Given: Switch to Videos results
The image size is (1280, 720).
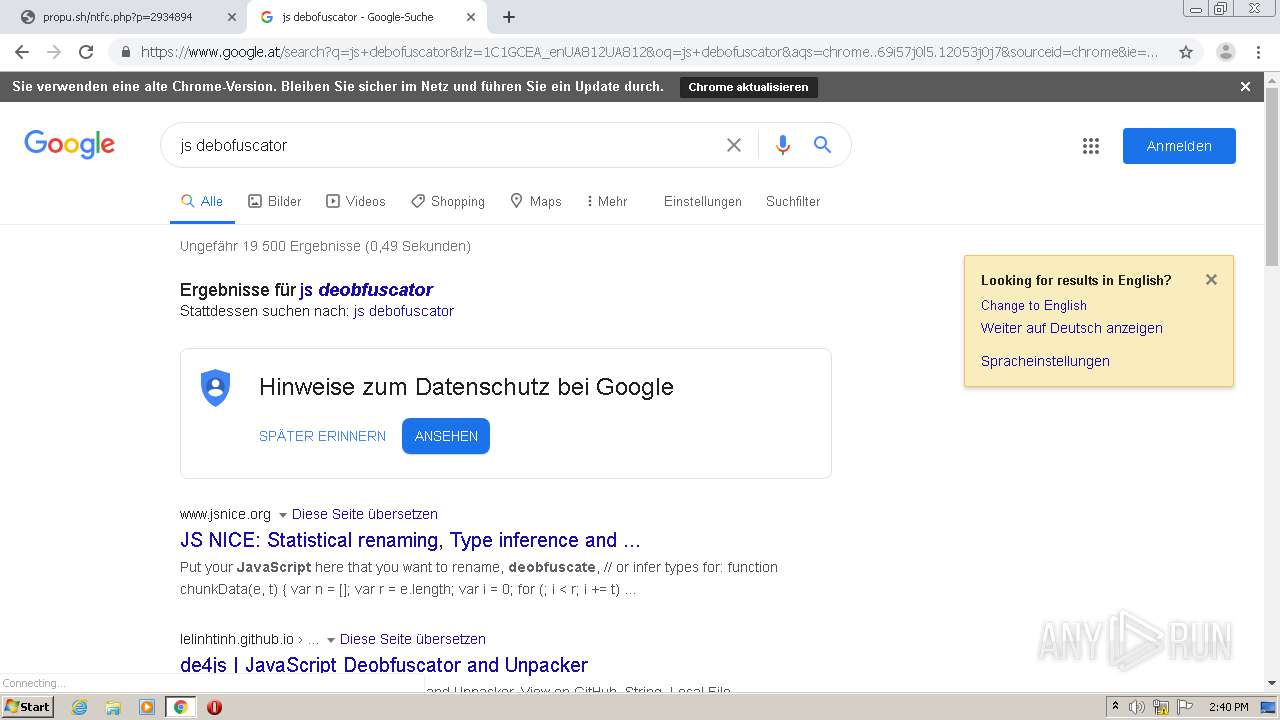Looking at the screenshot, I should tap(356, 201).
